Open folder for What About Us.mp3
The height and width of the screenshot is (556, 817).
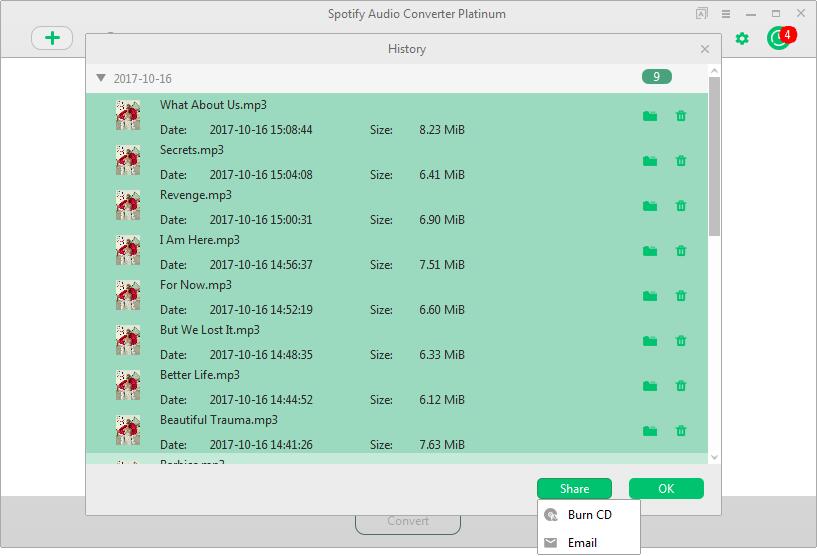(650, 116)
